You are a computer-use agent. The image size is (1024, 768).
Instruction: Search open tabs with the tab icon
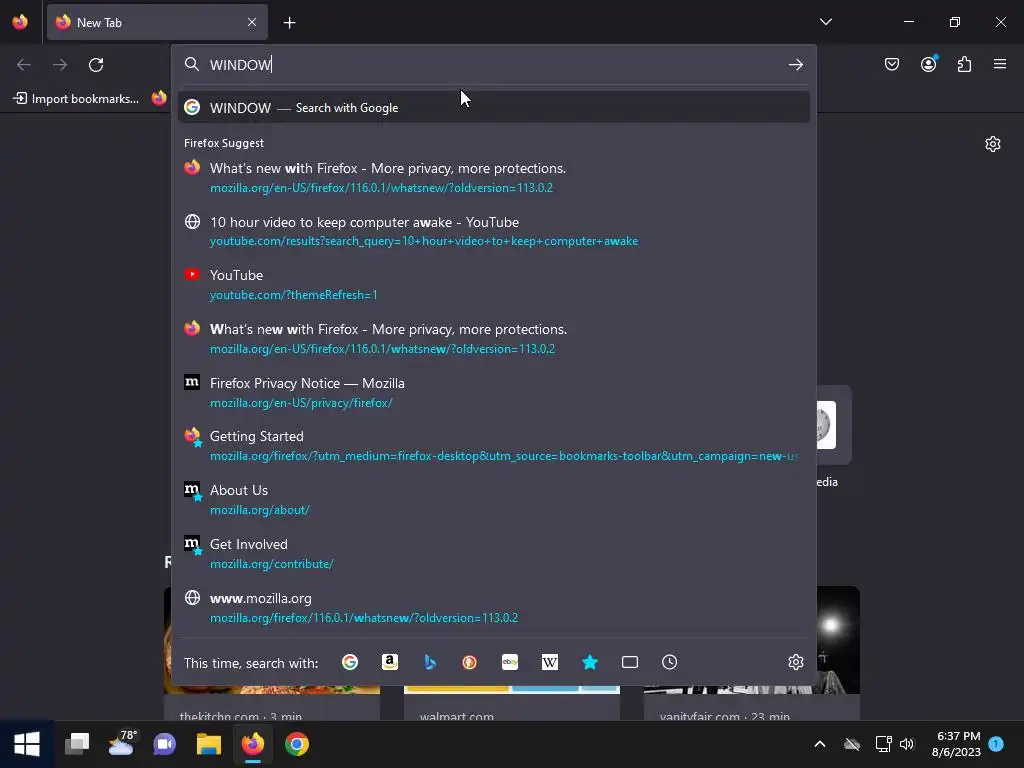tap(630, 662)
